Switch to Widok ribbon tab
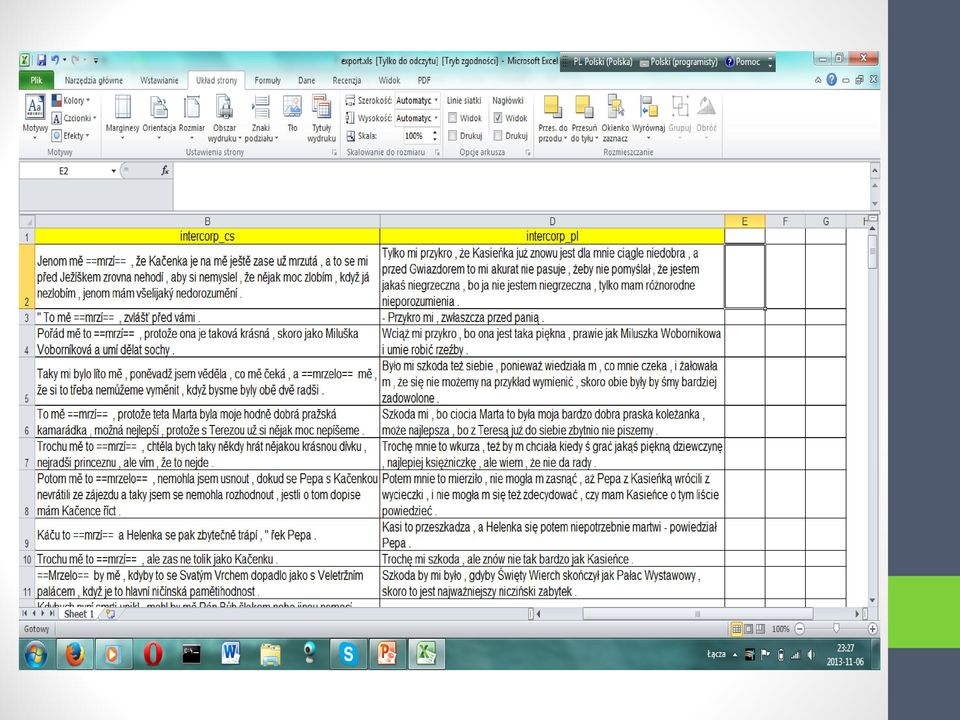The height and width of the screenshot is (720, 960). click(389, 80)
